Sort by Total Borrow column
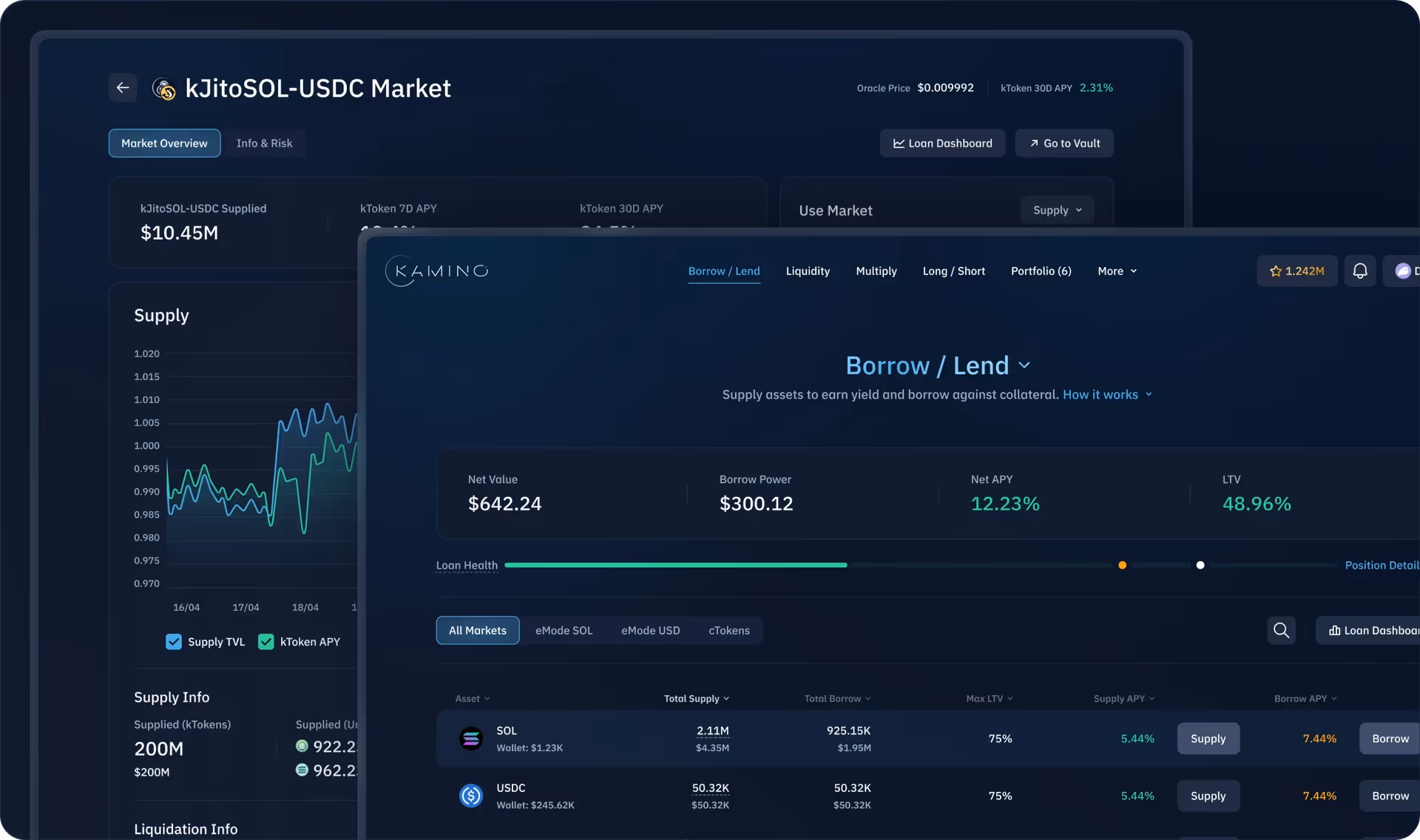This screenshot has height=840, width=1420. (x=837, y=699)
